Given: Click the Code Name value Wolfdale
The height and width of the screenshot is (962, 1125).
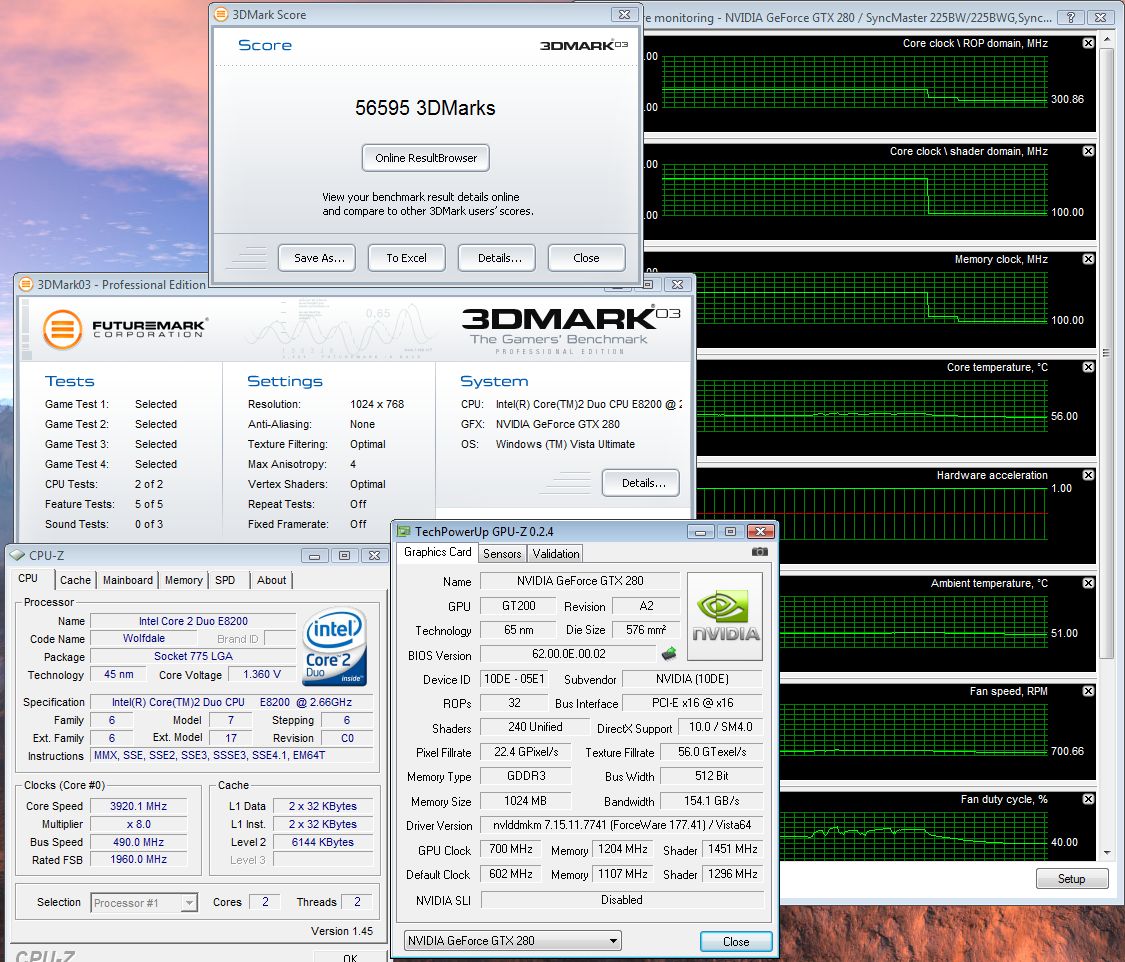Looking at the screenshot, I should [143, 638].
